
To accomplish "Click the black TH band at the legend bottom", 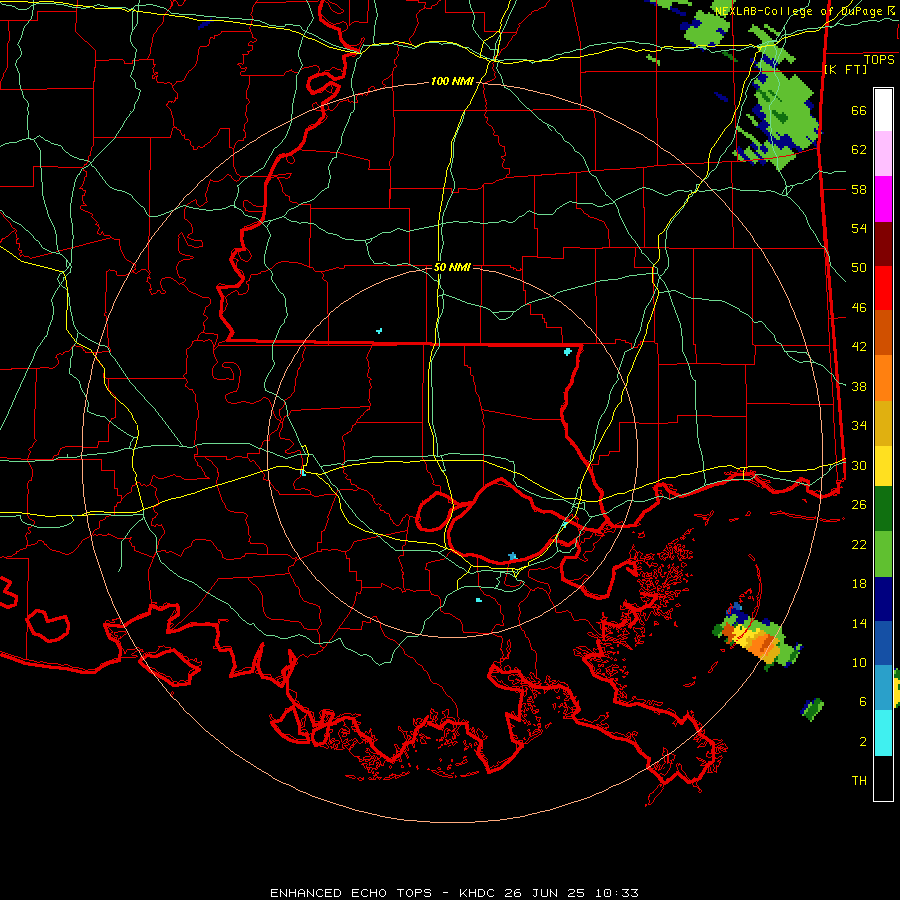I will point(883,778).
